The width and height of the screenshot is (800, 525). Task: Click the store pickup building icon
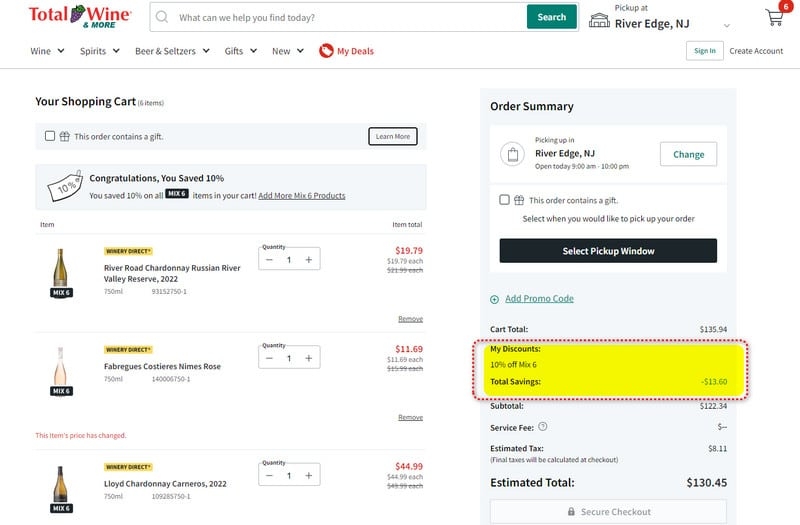[599, 19]
